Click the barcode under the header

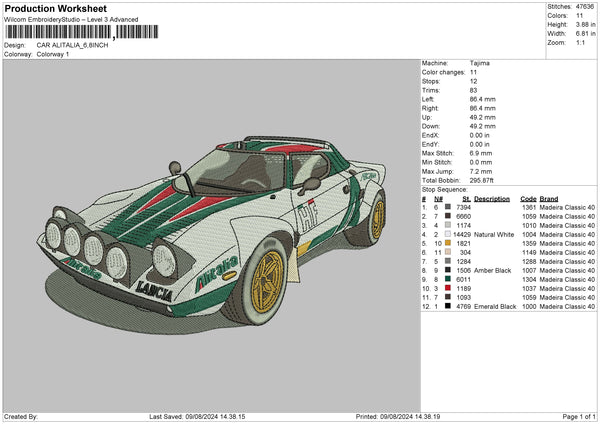(81, 32)
